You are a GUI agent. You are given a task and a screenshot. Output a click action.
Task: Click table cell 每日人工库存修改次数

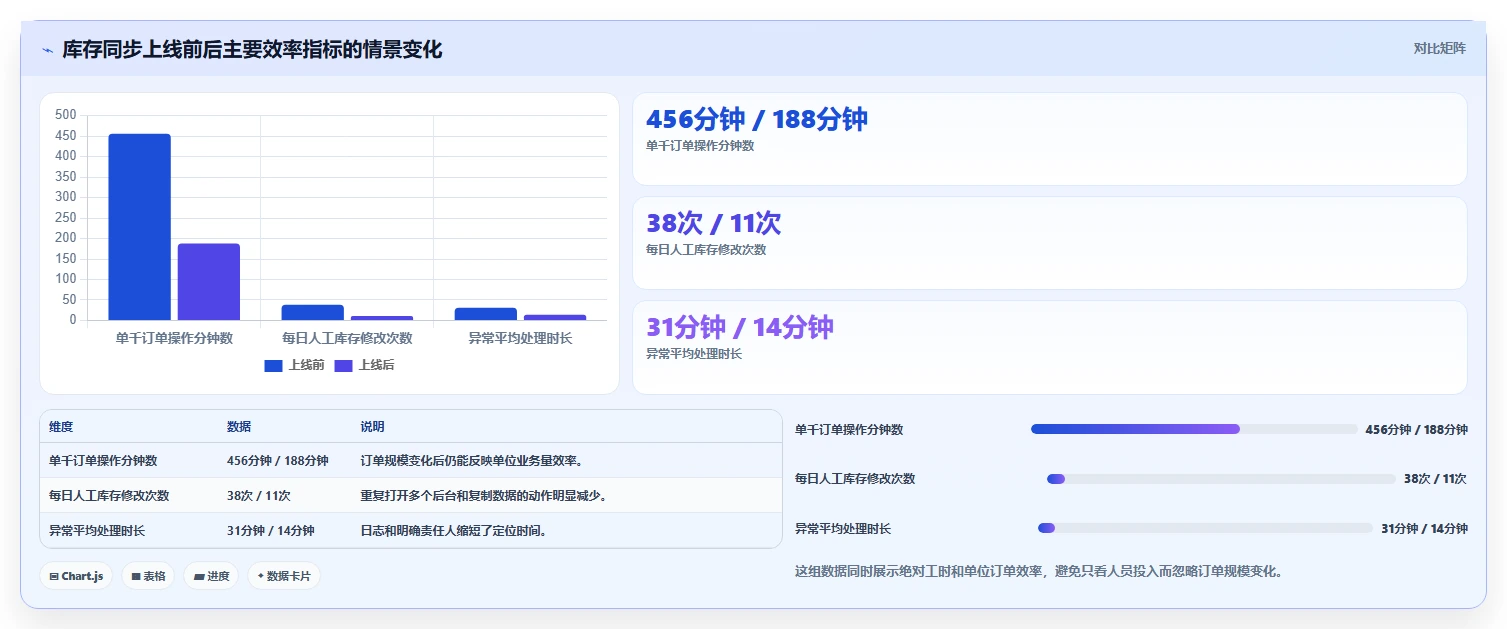(109, 496)
